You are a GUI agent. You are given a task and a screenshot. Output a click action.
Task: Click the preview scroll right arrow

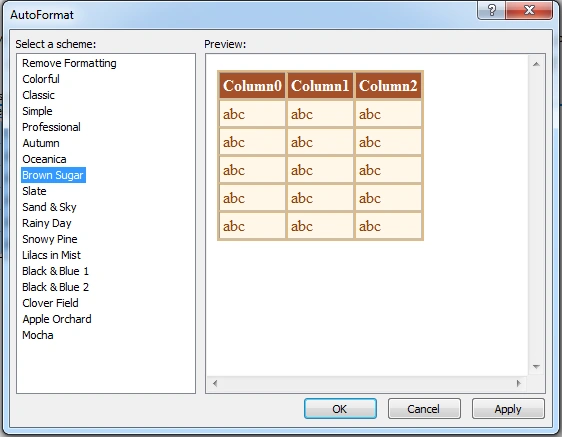pos(519,383)
